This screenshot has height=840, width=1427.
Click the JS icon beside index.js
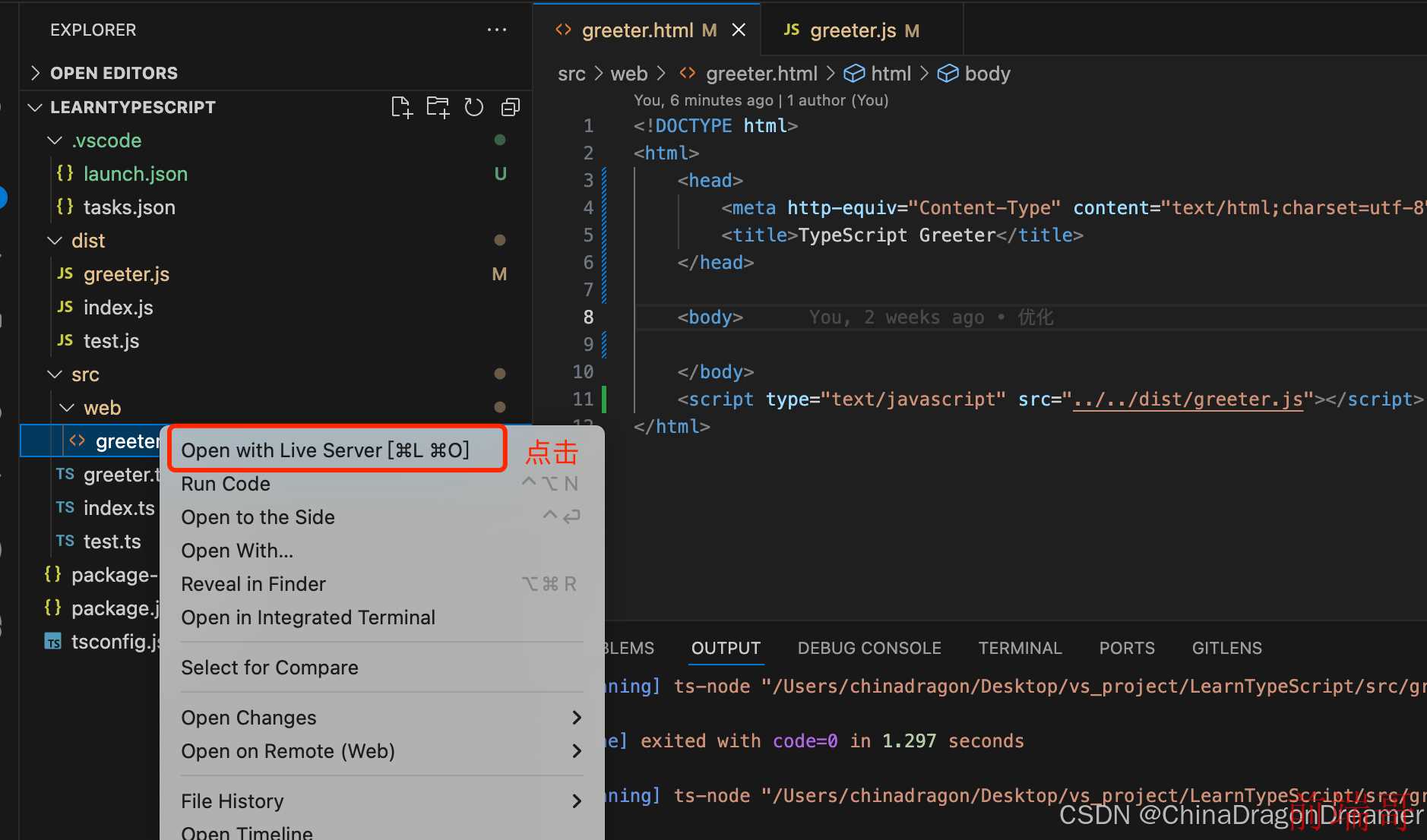click(65, 307)
